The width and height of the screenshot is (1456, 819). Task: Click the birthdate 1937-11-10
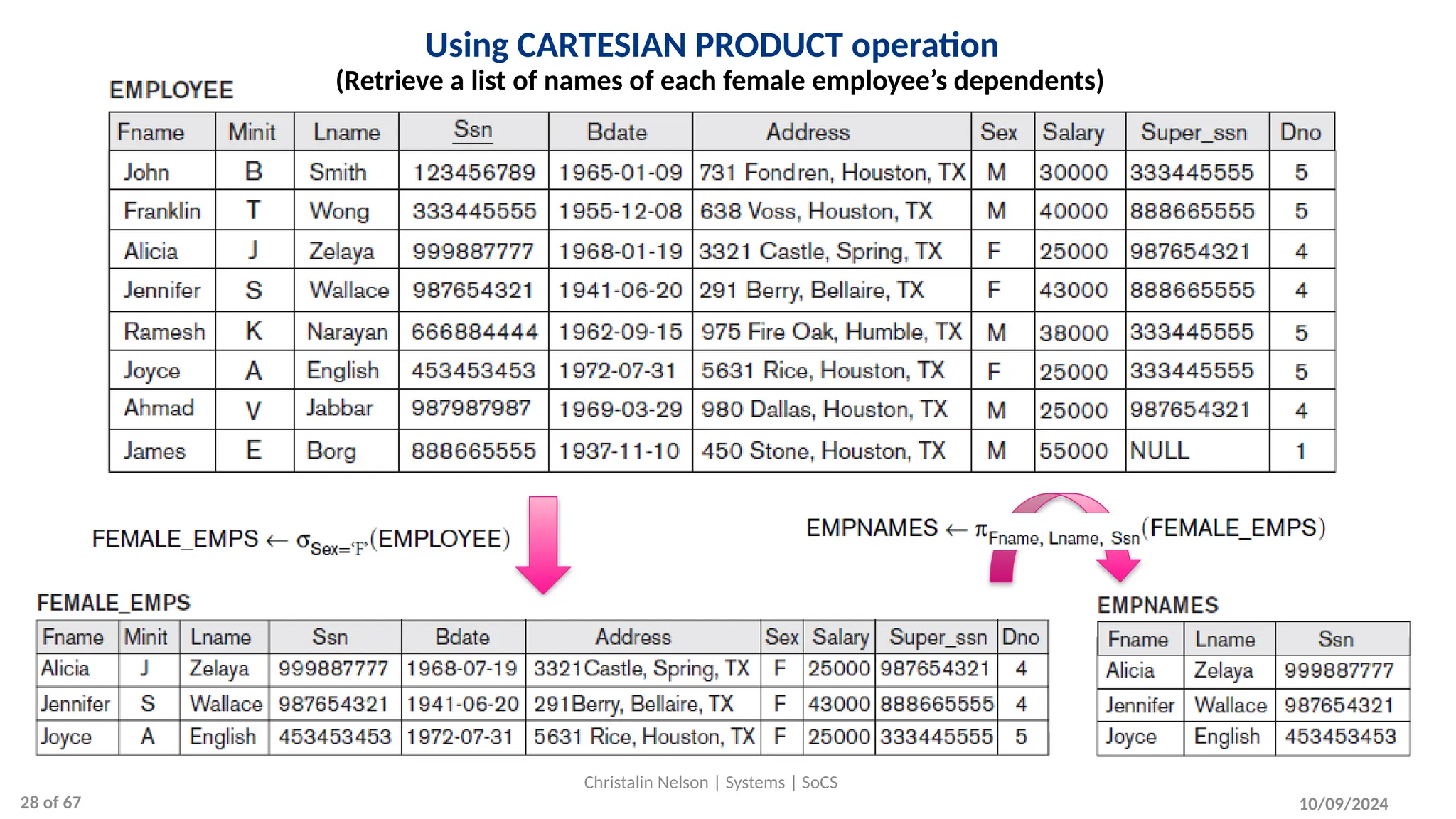619,451
